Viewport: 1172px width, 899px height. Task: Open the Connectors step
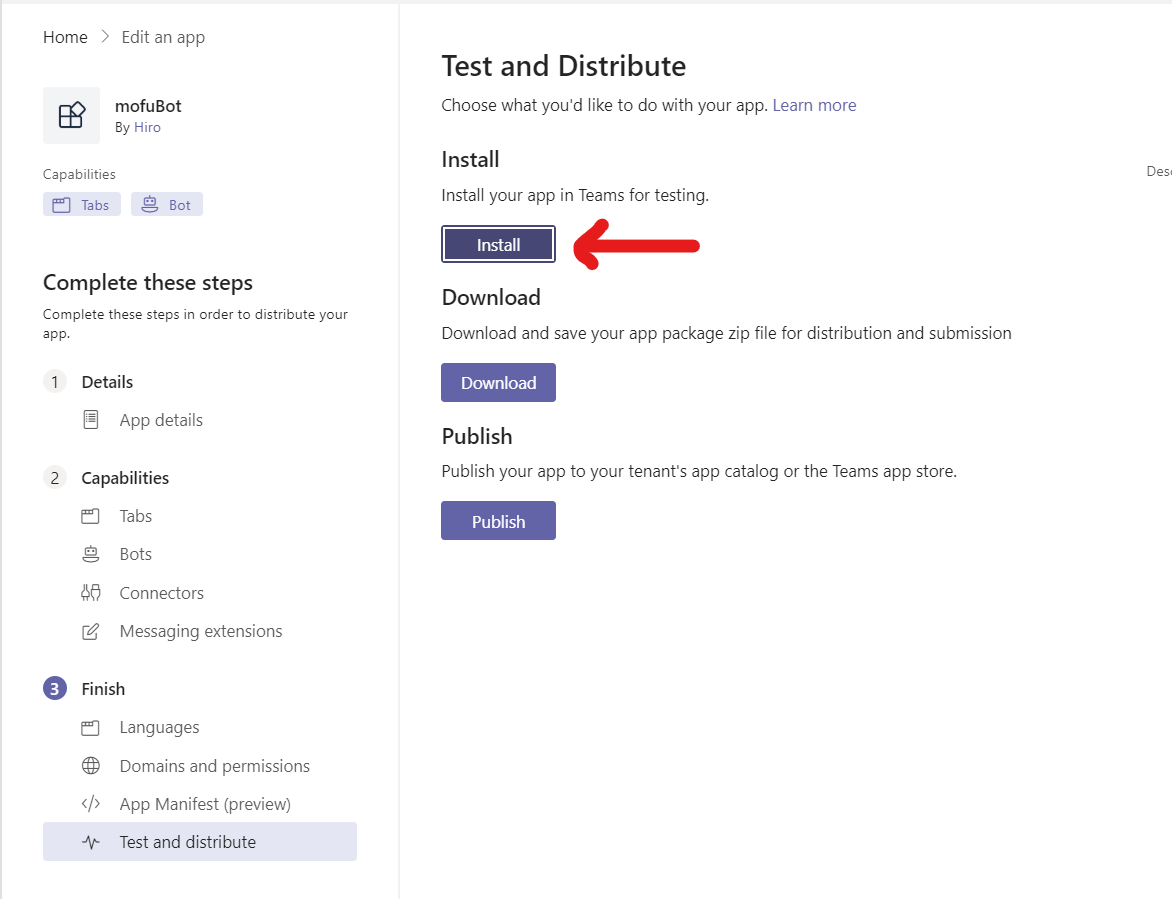point(161,593)
